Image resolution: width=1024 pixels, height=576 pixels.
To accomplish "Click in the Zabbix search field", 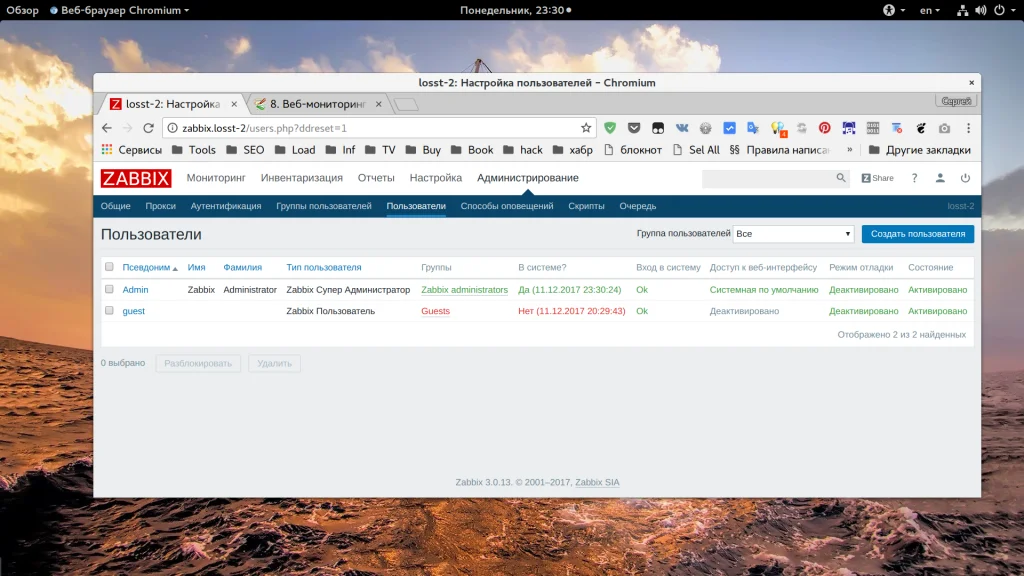I will point(767,178).
